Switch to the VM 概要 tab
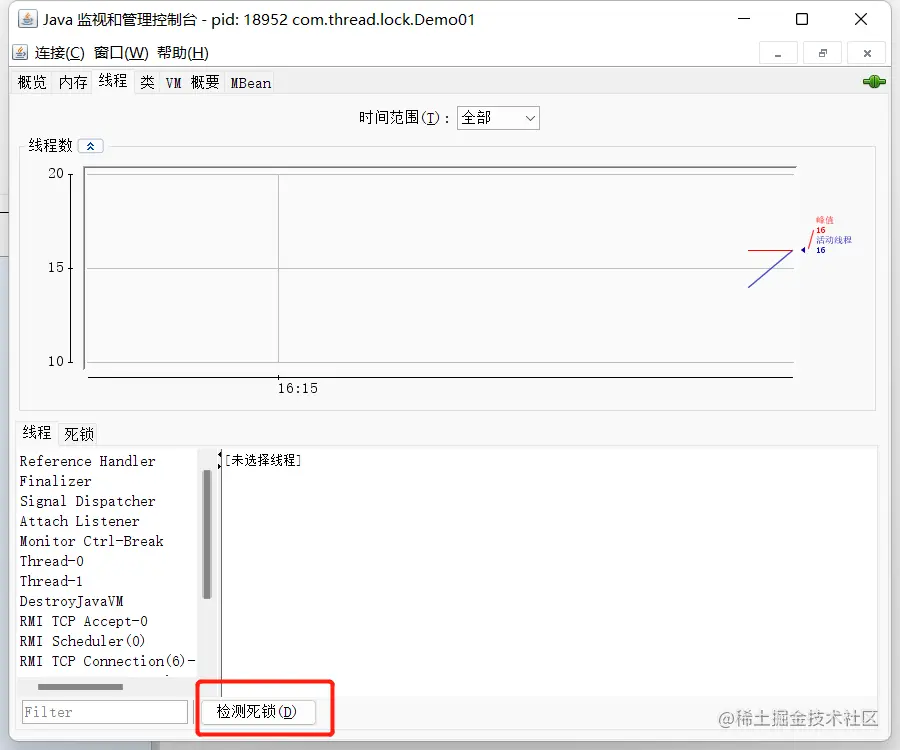The height and width of the screenshot is (750, 900). (x=192, y=83)
